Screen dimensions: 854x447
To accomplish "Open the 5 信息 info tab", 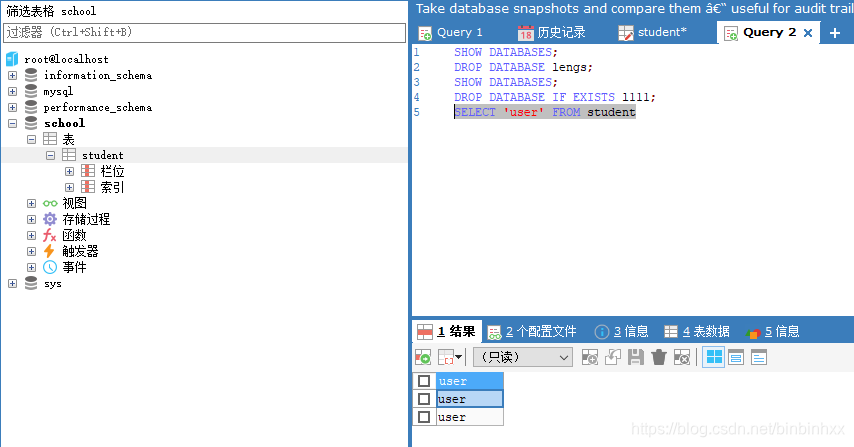I will (x=773, y=331).
